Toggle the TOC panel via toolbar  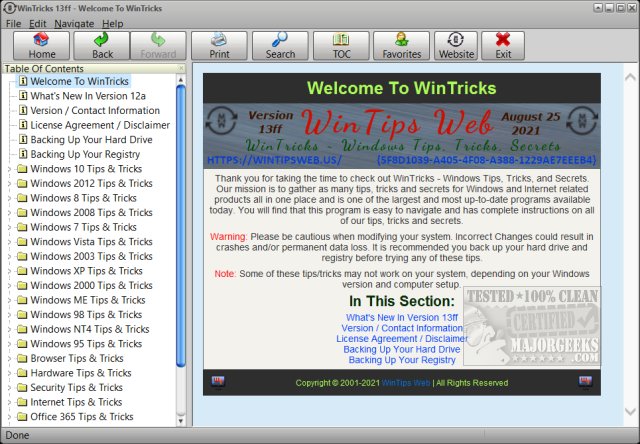click(x=341, y=46)
